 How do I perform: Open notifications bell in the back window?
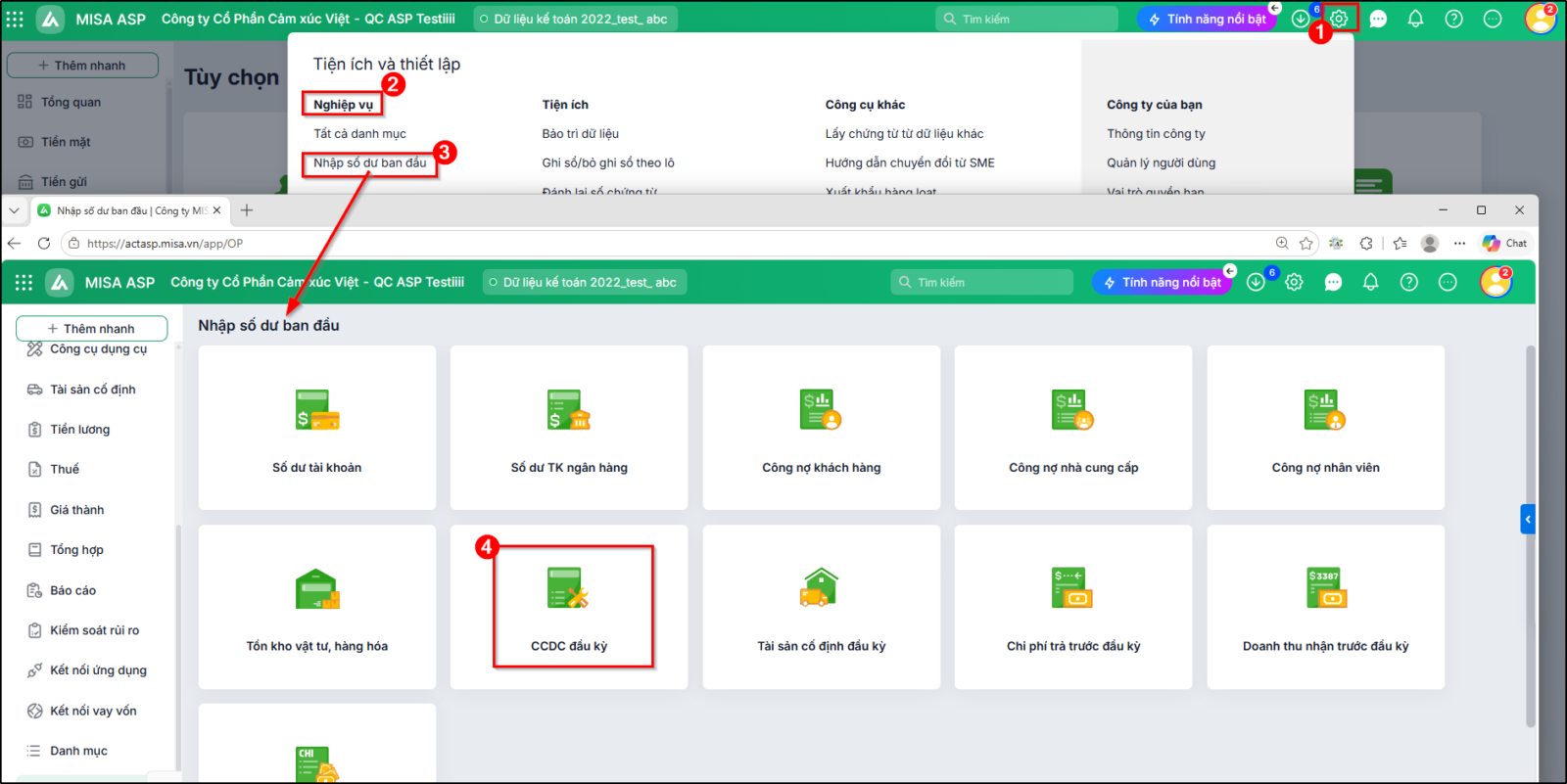(1415, 19)
